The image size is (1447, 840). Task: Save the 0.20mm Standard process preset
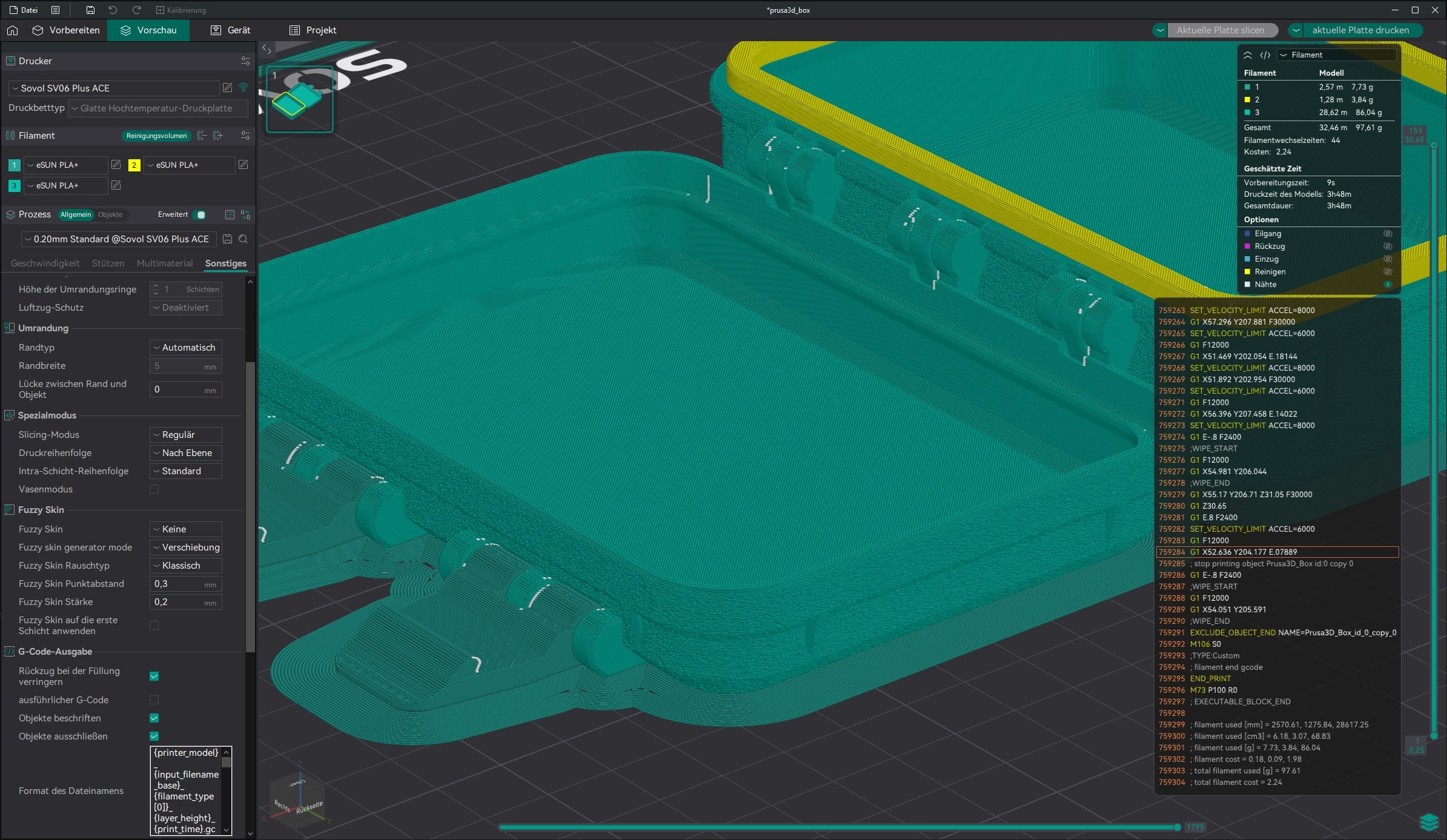coord(227,239)
